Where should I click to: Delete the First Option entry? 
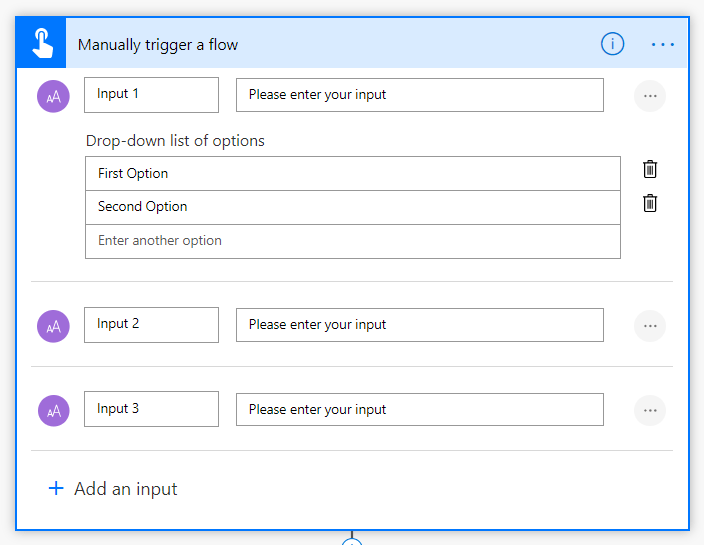coord(650,169)
